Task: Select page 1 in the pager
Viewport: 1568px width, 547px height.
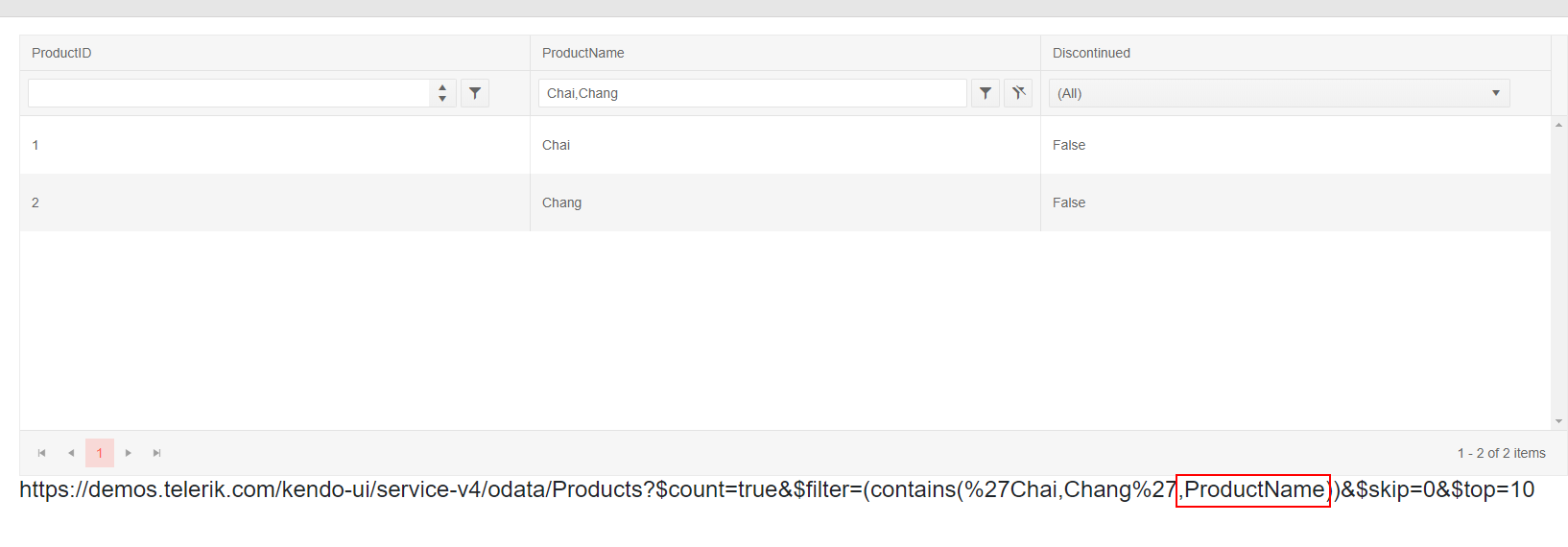Action: click(x=100, y=453)
